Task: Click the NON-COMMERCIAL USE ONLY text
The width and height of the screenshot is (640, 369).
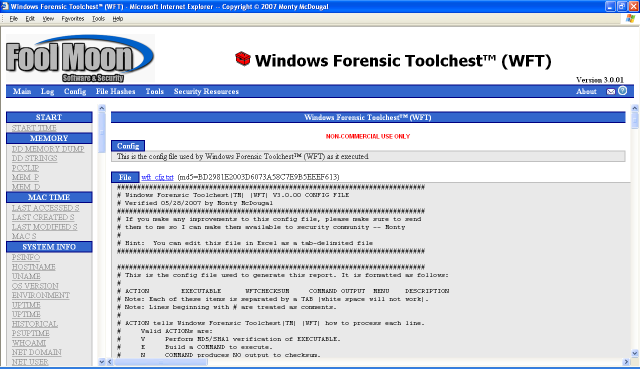Action: point(368,136)
